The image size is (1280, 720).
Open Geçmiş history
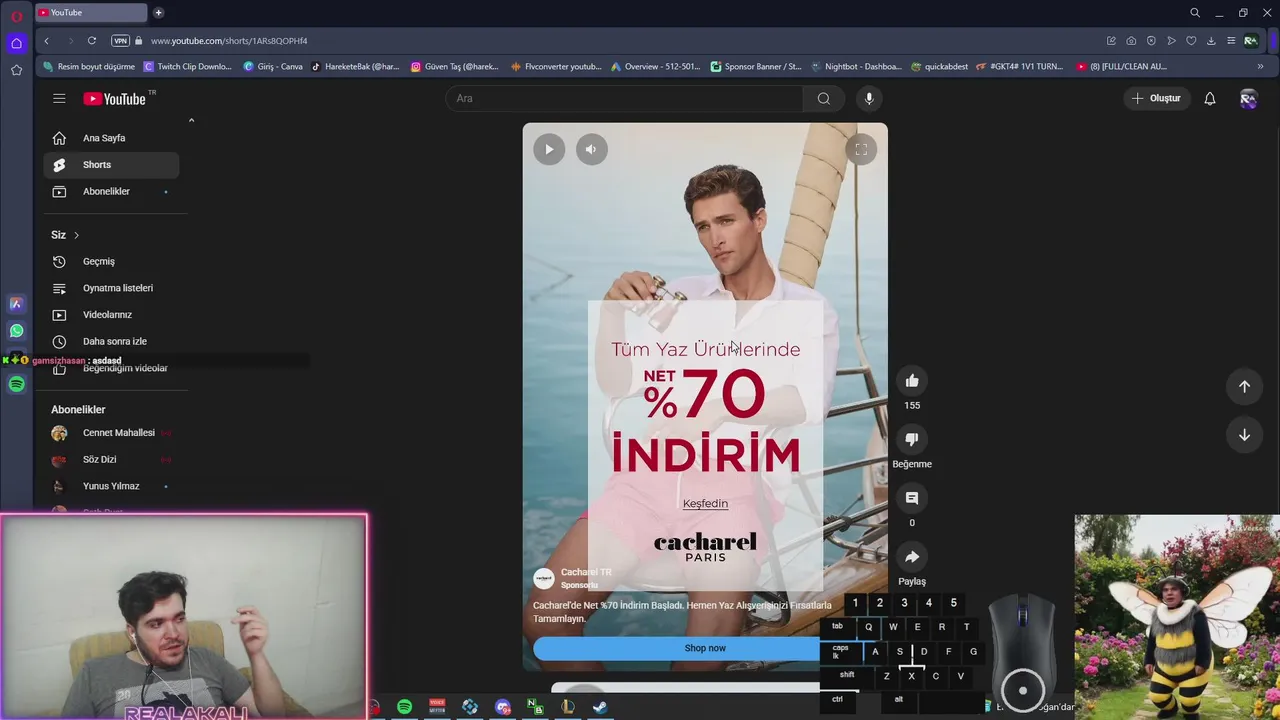[x=111, y=262]
